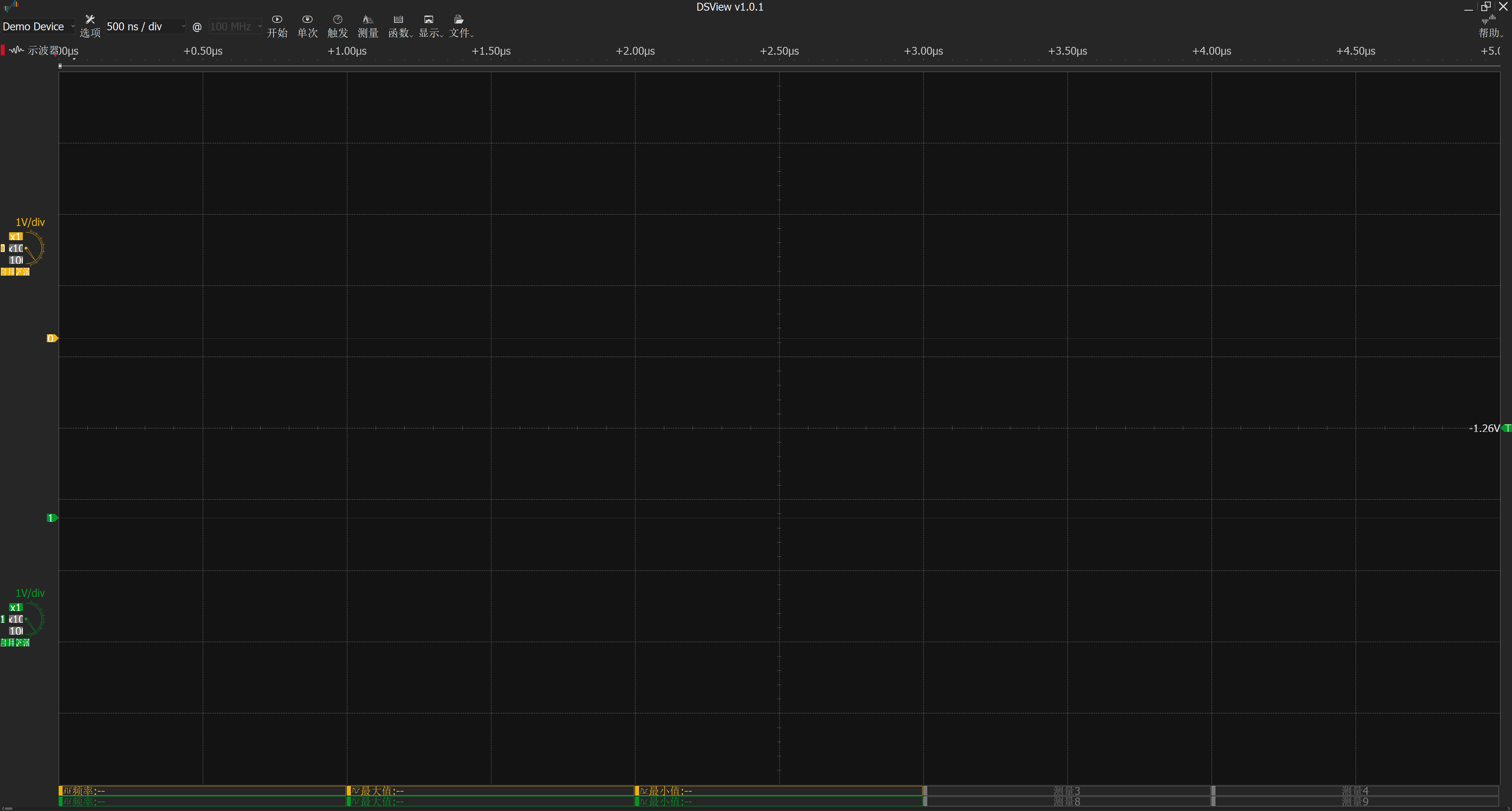Set green channel probe to x100
The image size is (1512, 811).
[x=15, y=631]
